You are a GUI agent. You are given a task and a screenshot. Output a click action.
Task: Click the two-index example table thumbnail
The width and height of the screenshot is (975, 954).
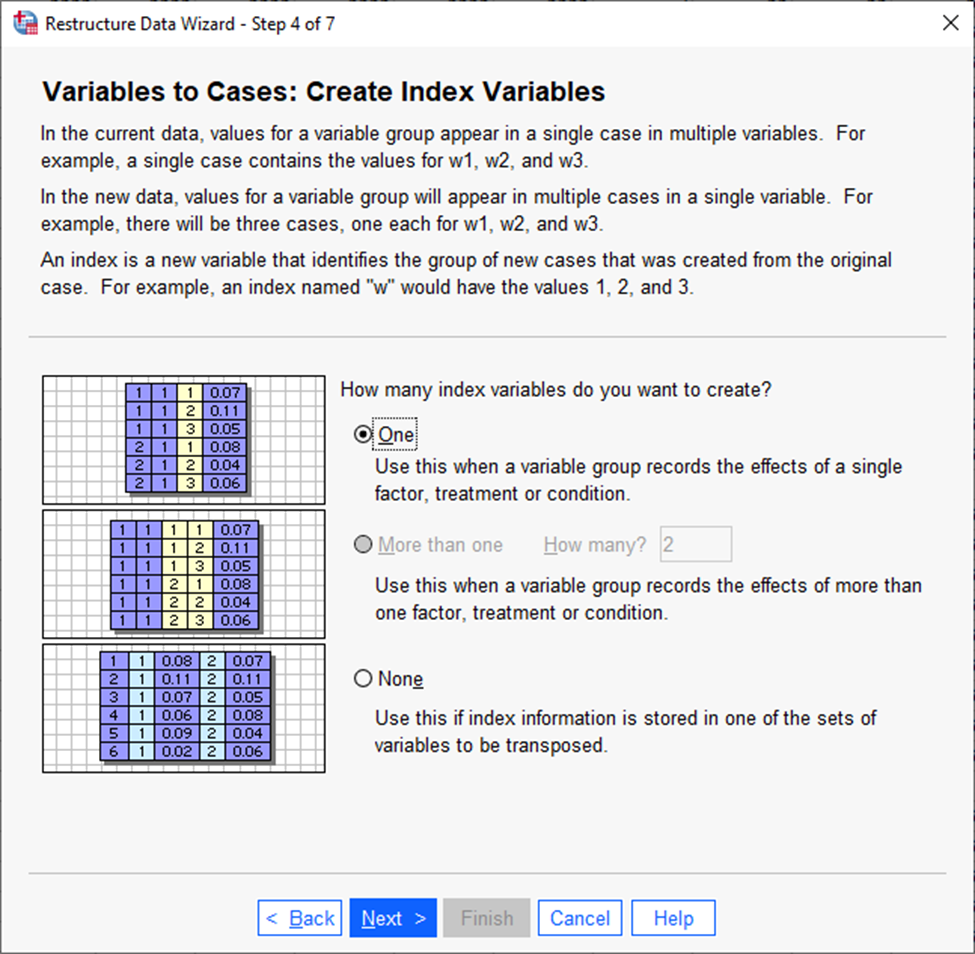click(183, 574)
